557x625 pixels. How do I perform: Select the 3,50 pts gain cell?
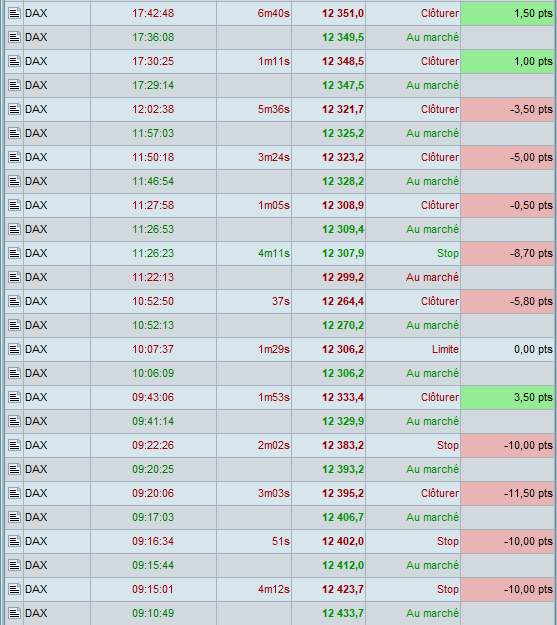coord(508,397)
